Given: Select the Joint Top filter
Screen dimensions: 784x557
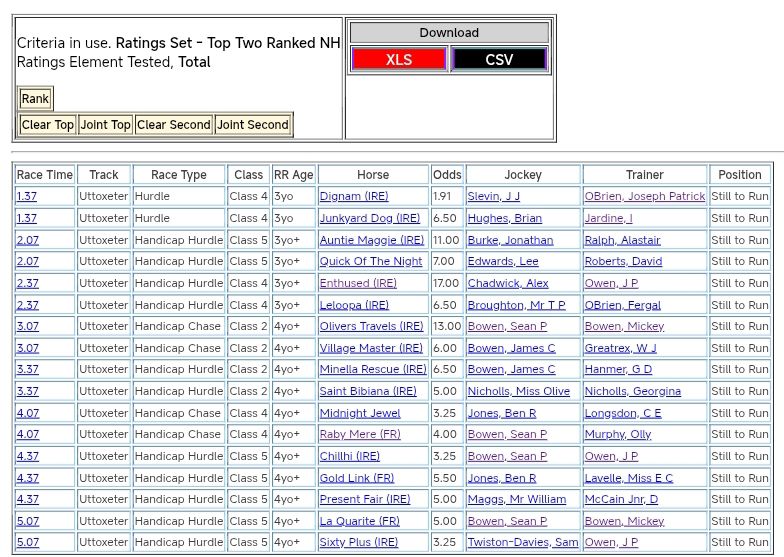Looking at the screenshot, I should pos(105,125).
